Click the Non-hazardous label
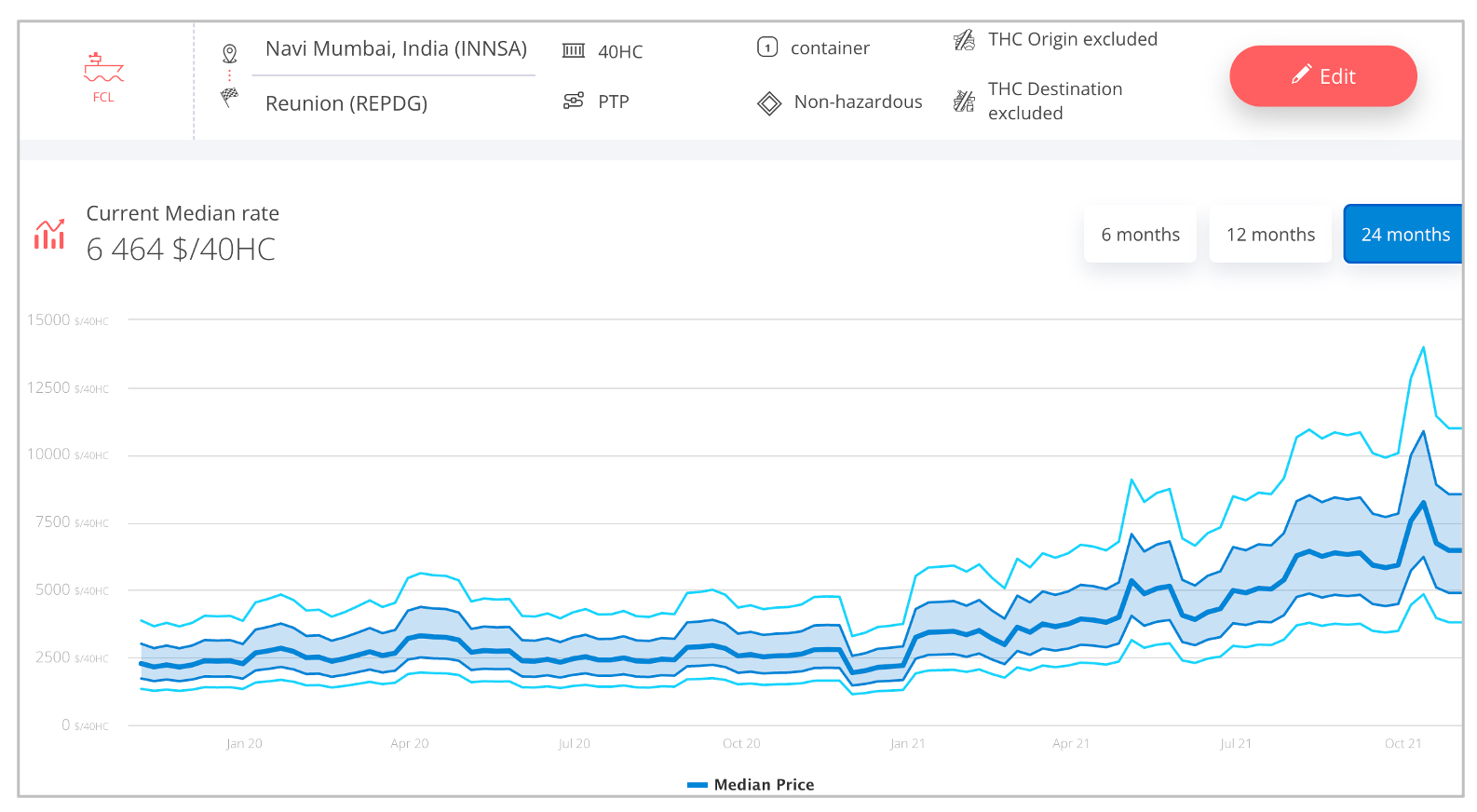Screen dimensions: 1477x812 click(x=858, y=101)
